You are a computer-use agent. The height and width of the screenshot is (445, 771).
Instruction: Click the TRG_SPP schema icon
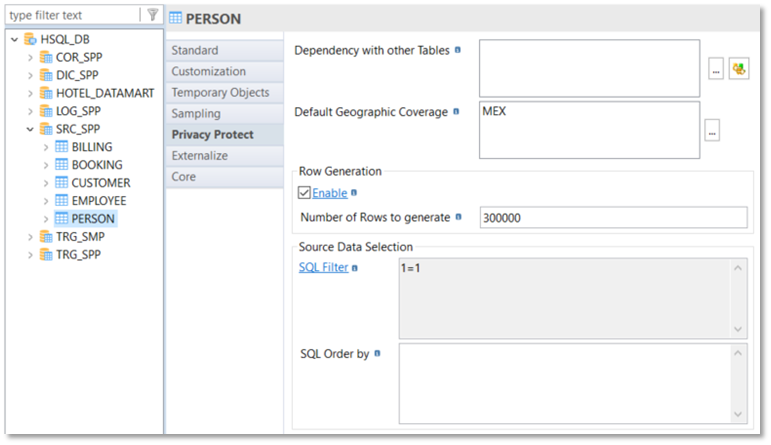pyautogui.click(x=46, y=255)
